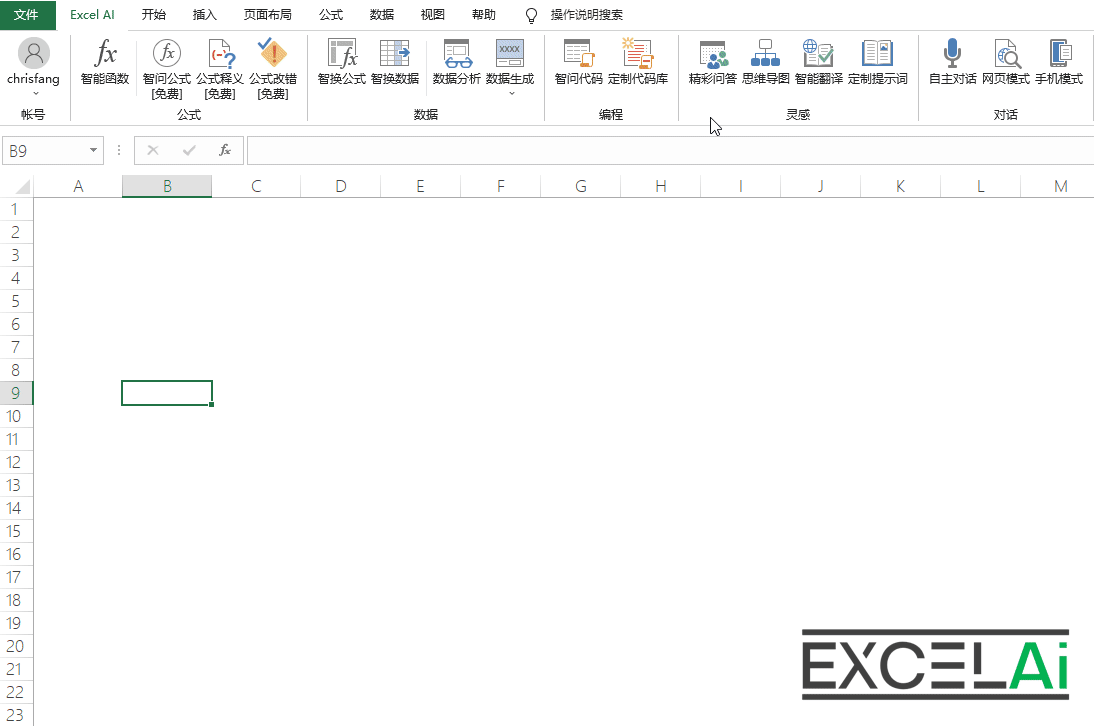Open the 智换数据 data transform tool
The height and width of the screenshot is (726, 1094).
tap(395, 63)
